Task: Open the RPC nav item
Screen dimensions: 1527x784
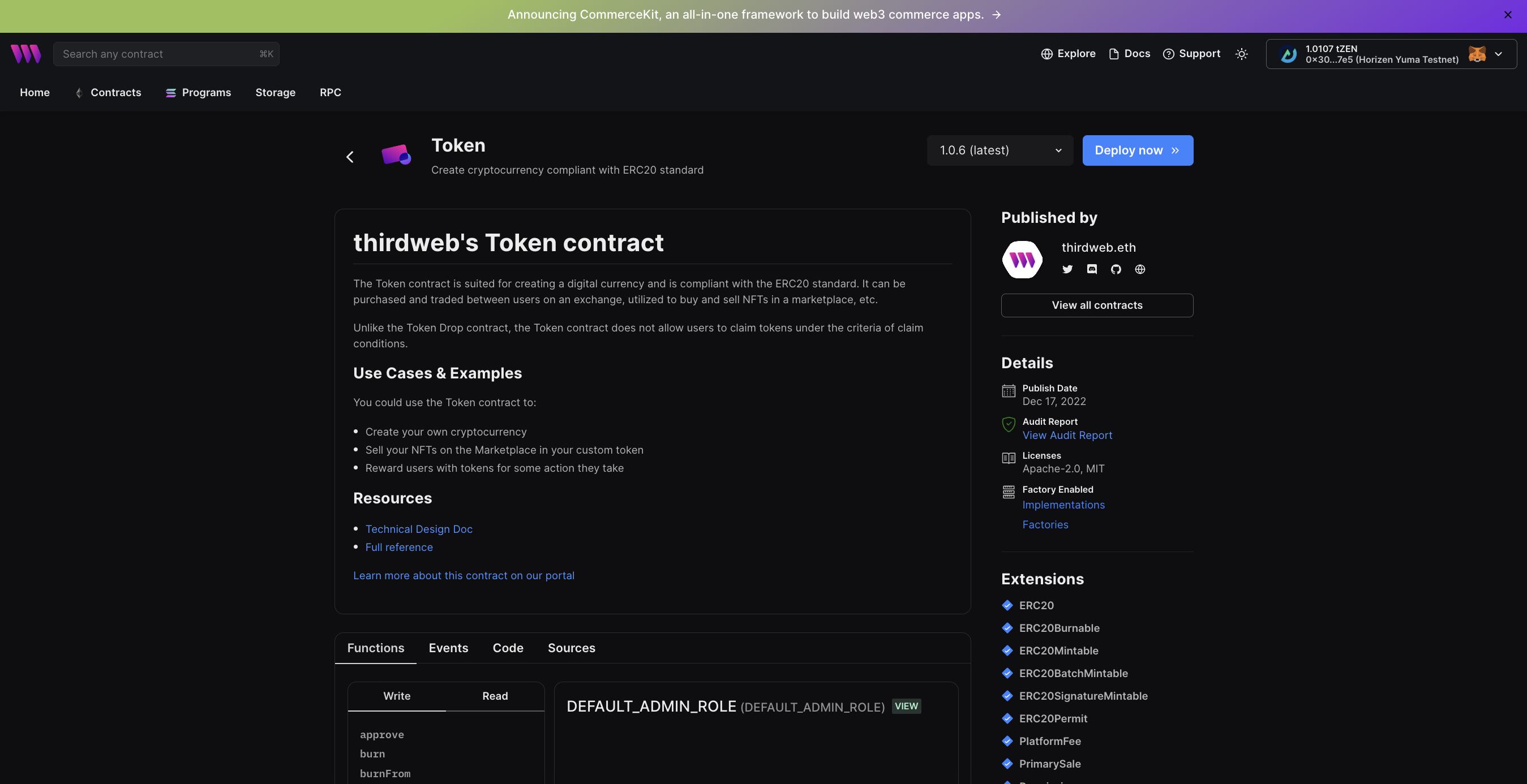Action: click(330, 92)
